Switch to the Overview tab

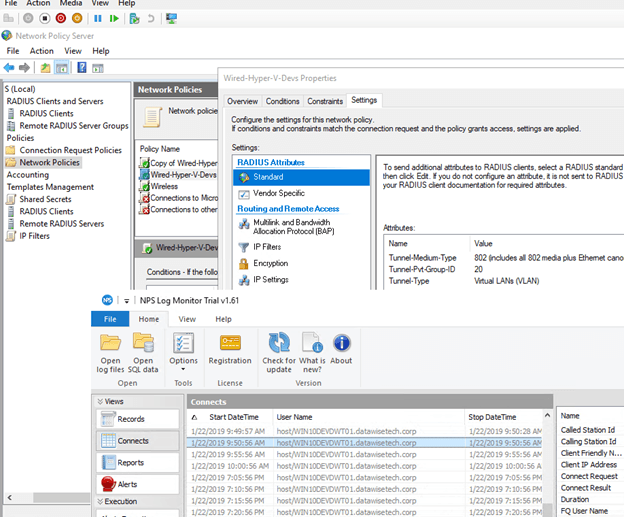242,101
